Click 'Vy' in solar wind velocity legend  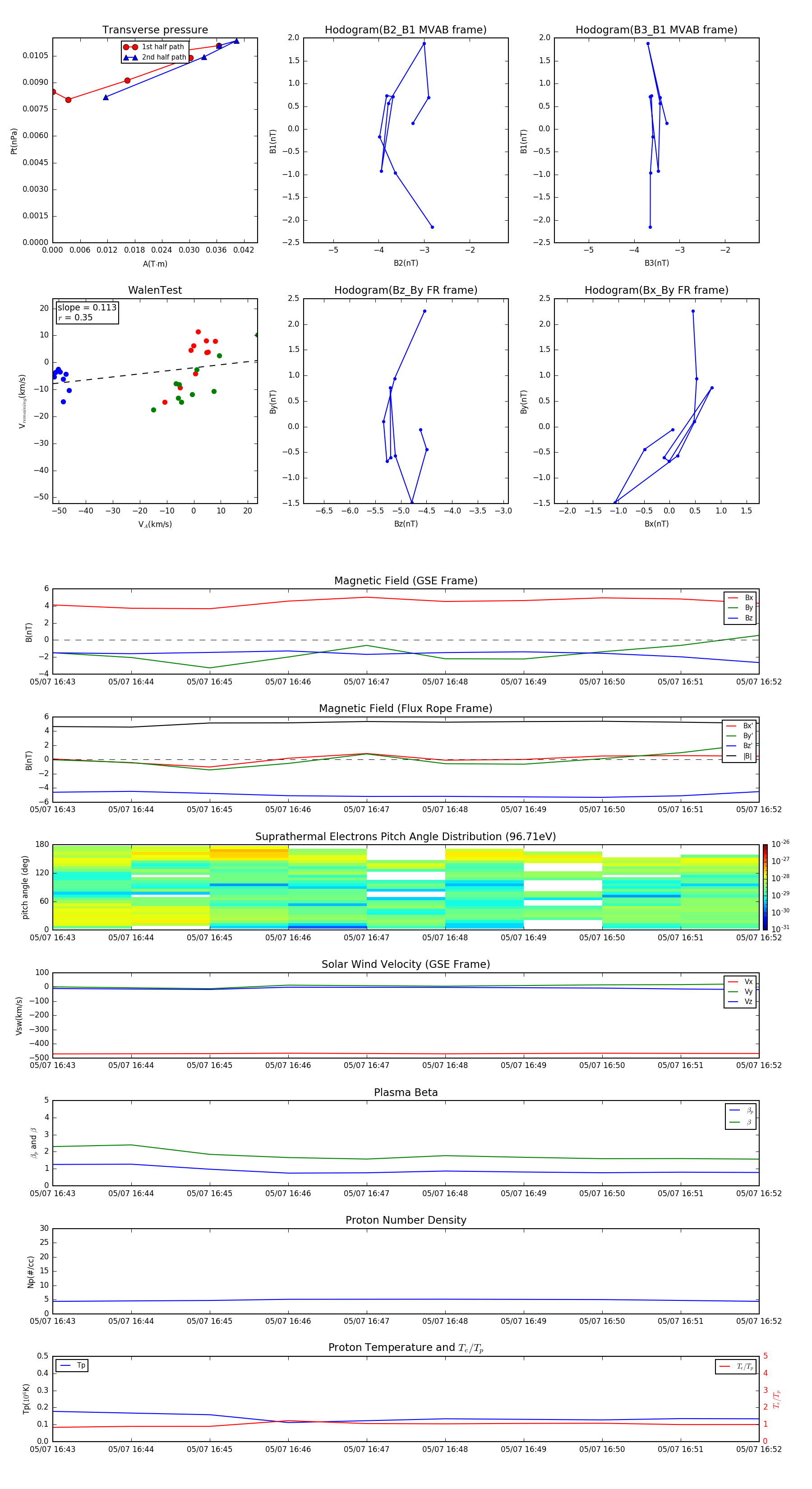741,991
